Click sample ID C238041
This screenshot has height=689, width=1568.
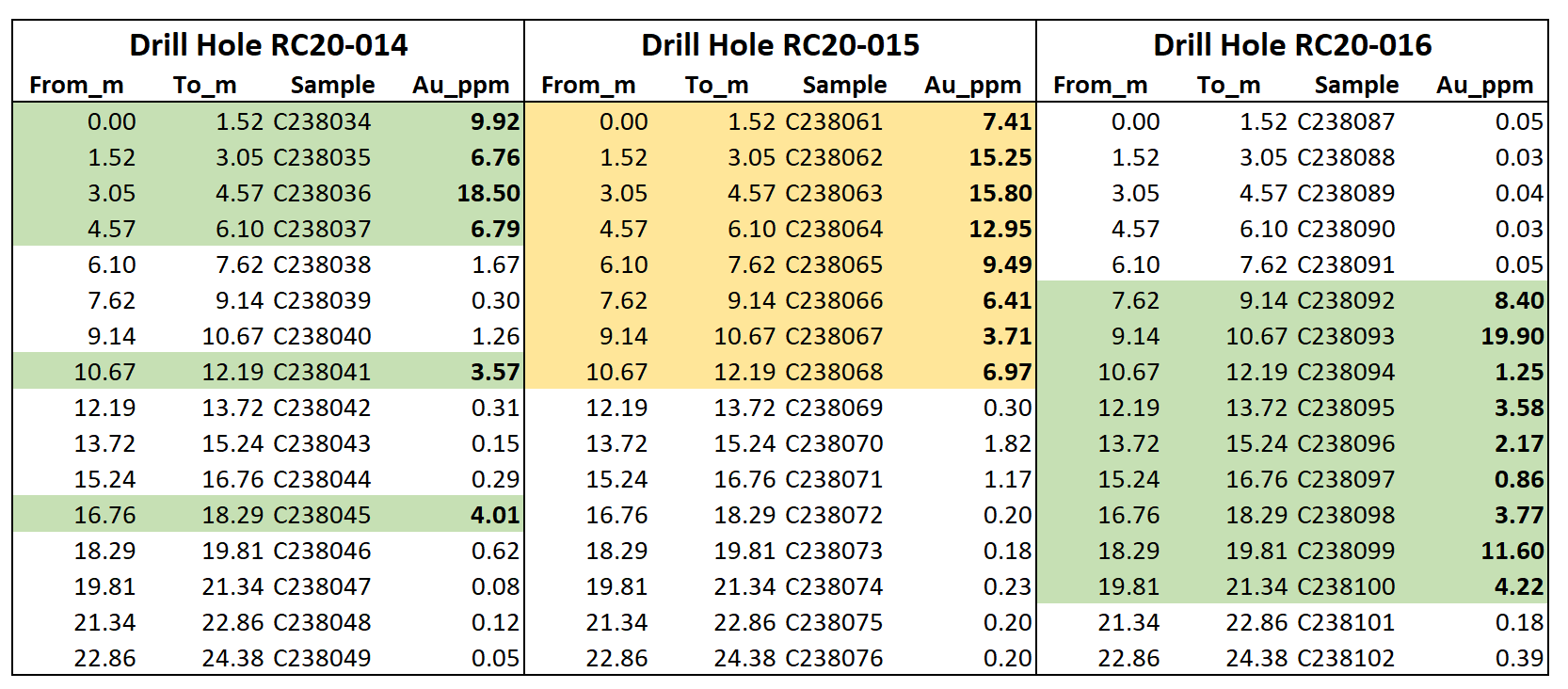[x=322, y=373]
